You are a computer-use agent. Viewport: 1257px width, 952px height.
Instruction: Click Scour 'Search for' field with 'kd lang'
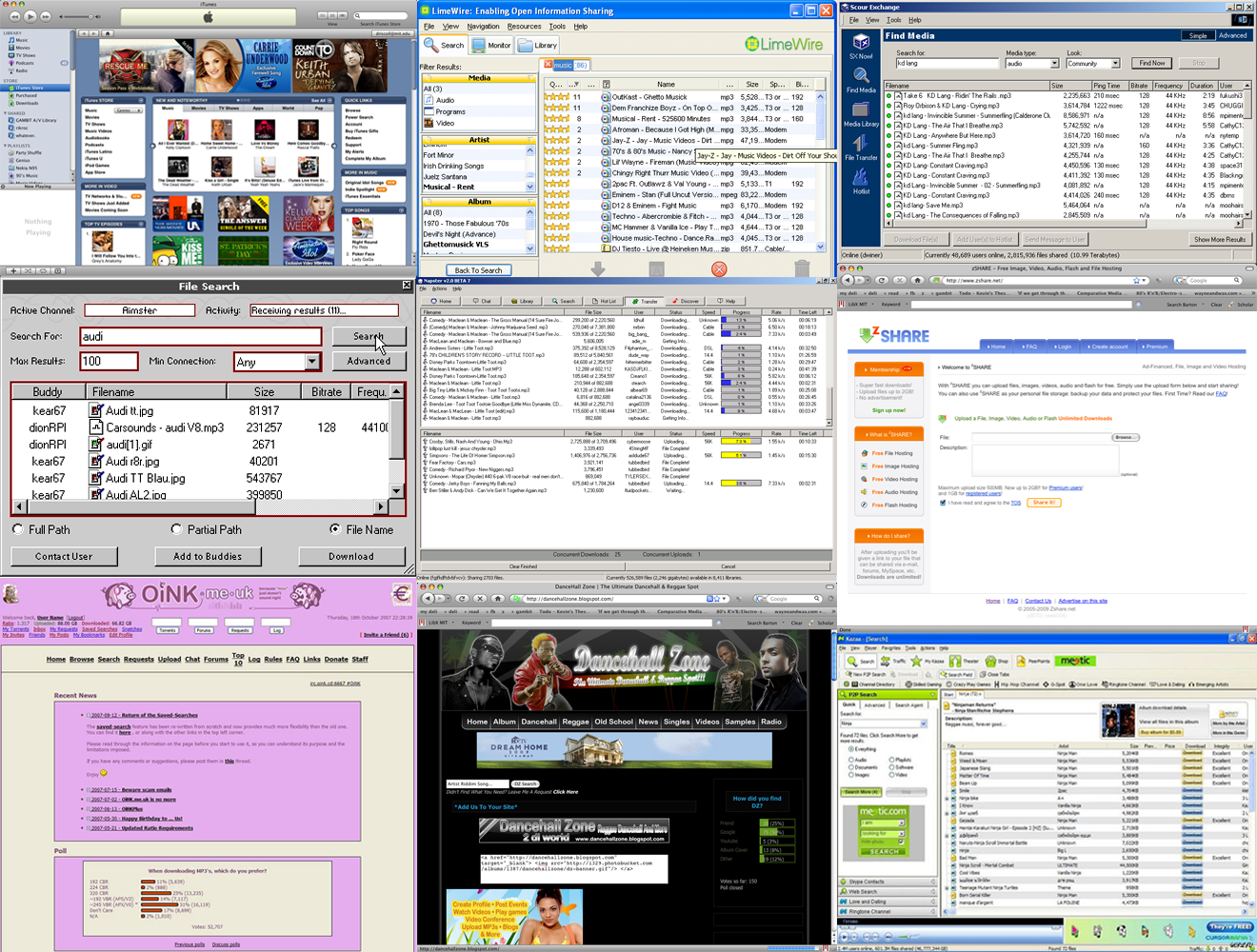click(x=948, y=63)
